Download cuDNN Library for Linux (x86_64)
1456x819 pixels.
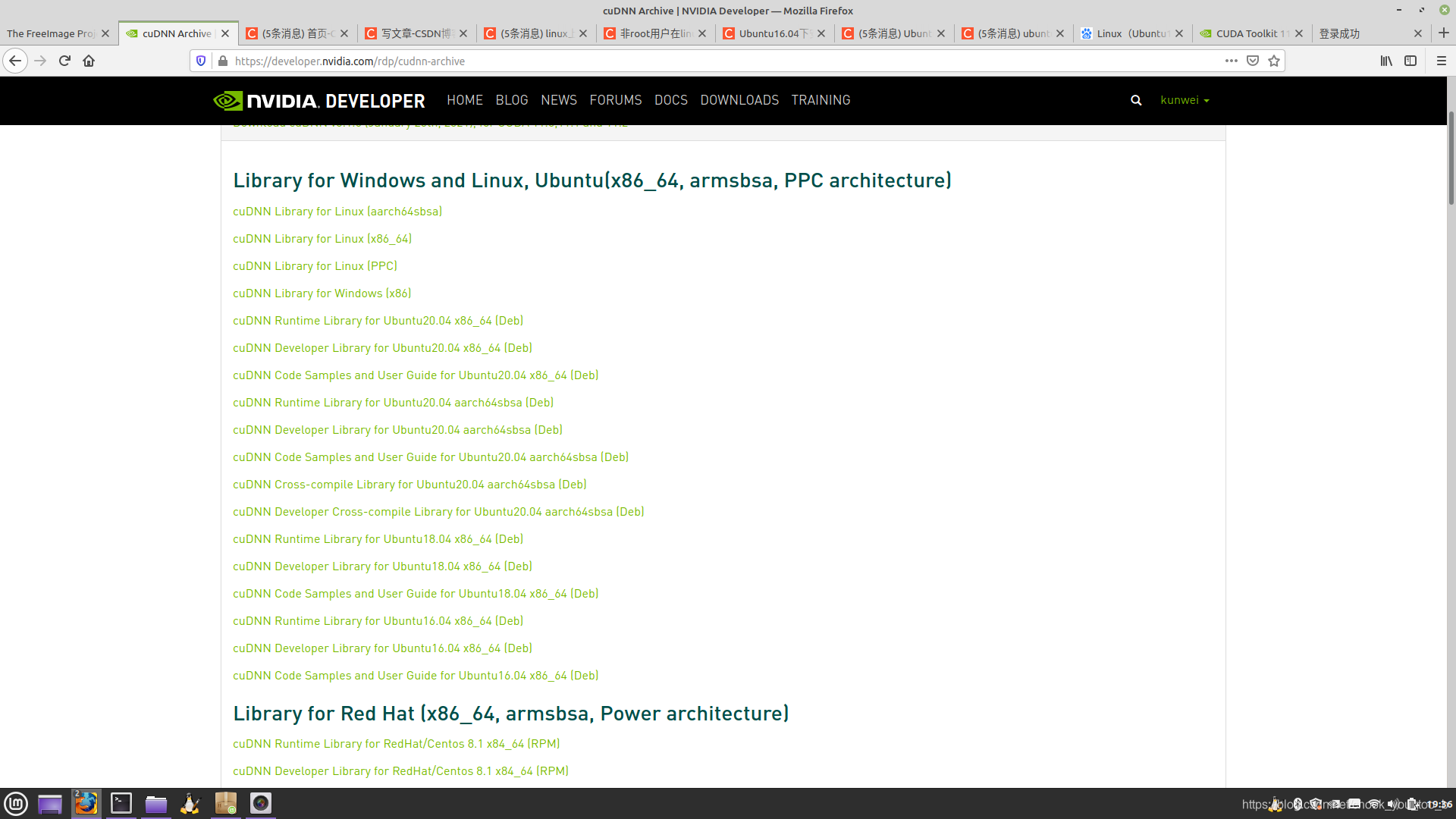click(x=322, y=239)
